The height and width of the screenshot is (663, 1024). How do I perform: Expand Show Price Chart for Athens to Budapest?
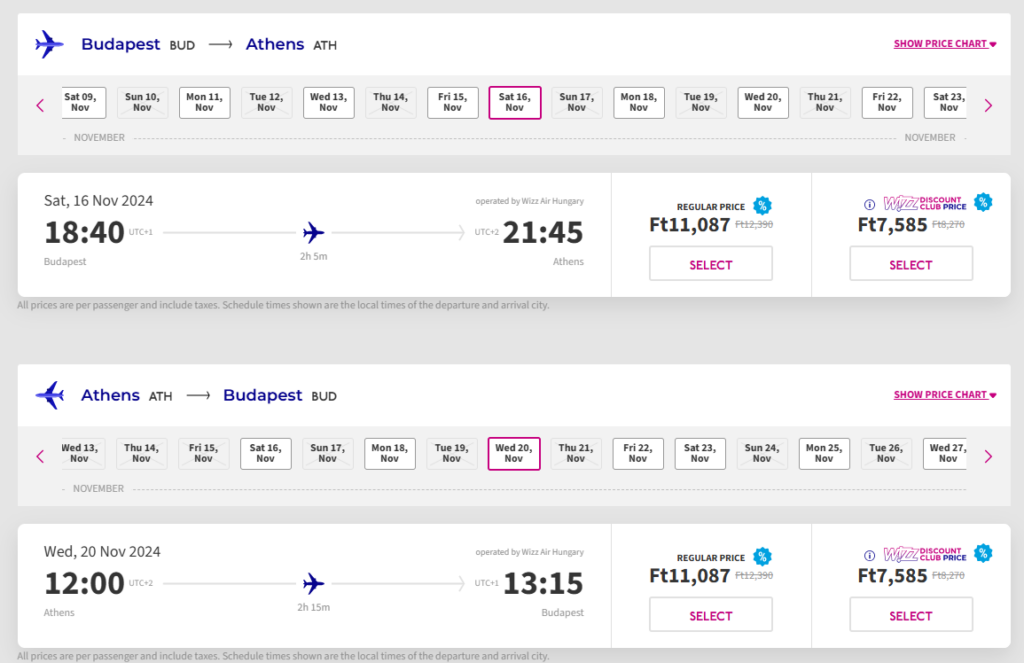945,395
